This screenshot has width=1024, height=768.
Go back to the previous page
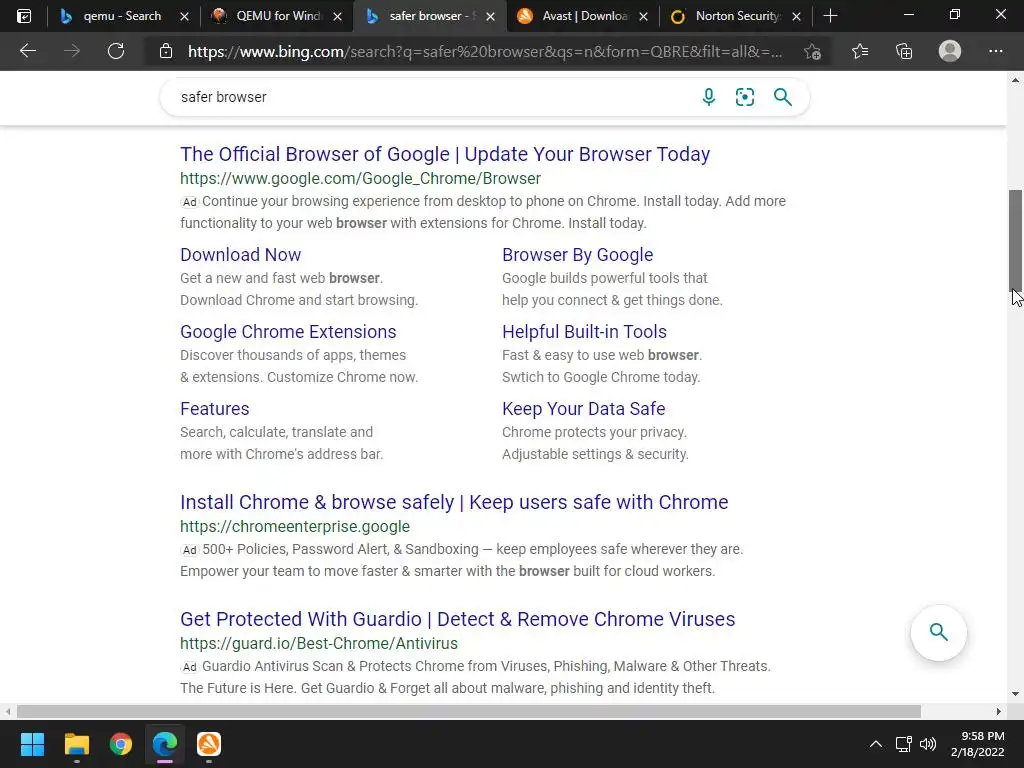(x=27, y=51)
